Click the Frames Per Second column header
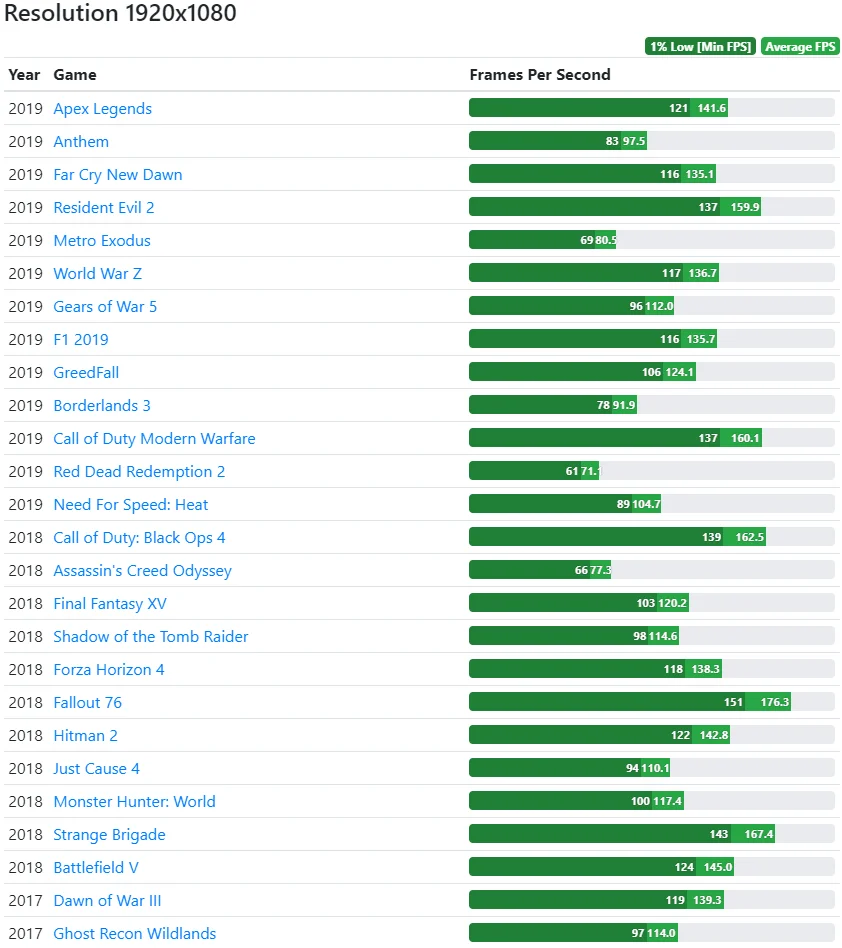This screenshot has width=842, height=948. click(539, 74)
